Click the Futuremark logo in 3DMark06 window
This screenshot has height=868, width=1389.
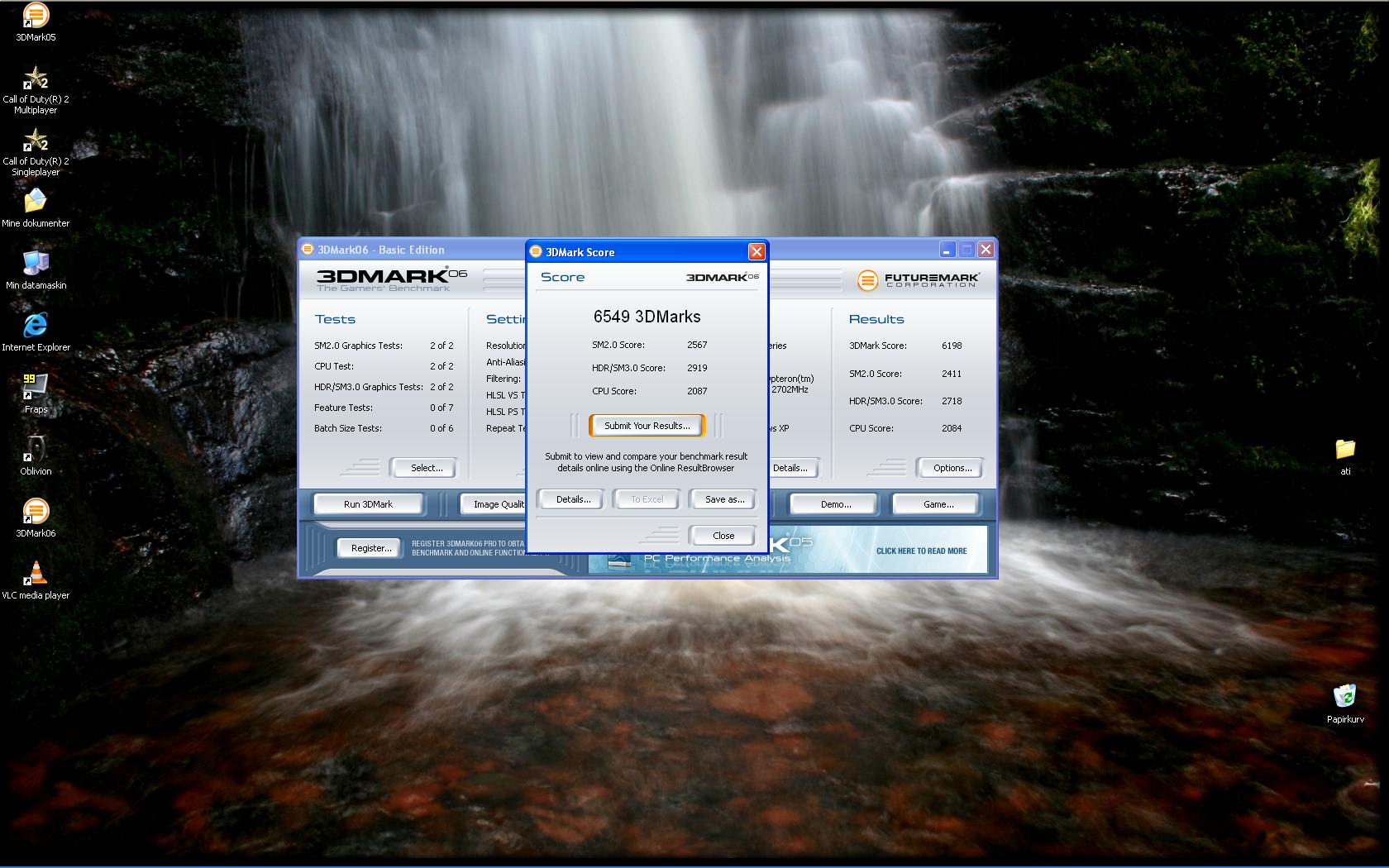point(918,280)
